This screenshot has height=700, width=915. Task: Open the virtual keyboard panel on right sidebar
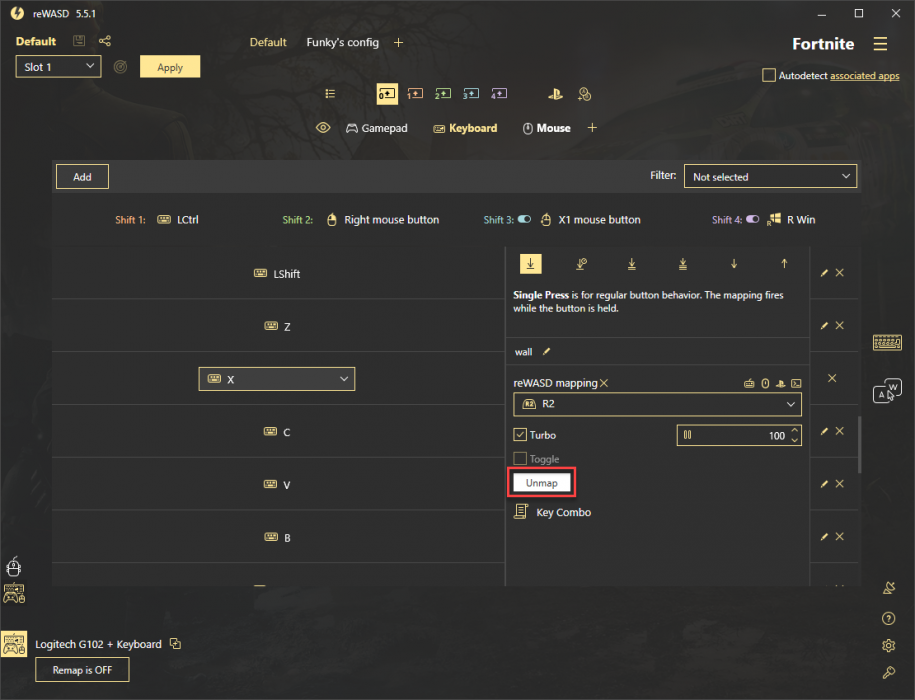(887, 342)
